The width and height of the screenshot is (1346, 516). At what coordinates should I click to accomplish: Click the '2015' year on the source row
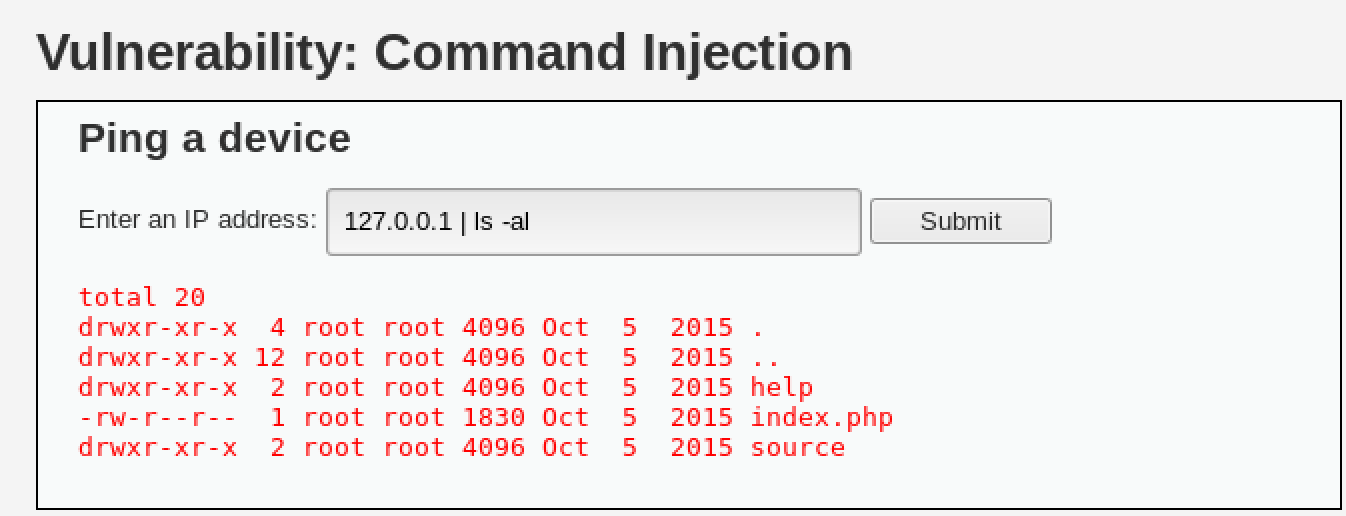[x=701, y=447]
